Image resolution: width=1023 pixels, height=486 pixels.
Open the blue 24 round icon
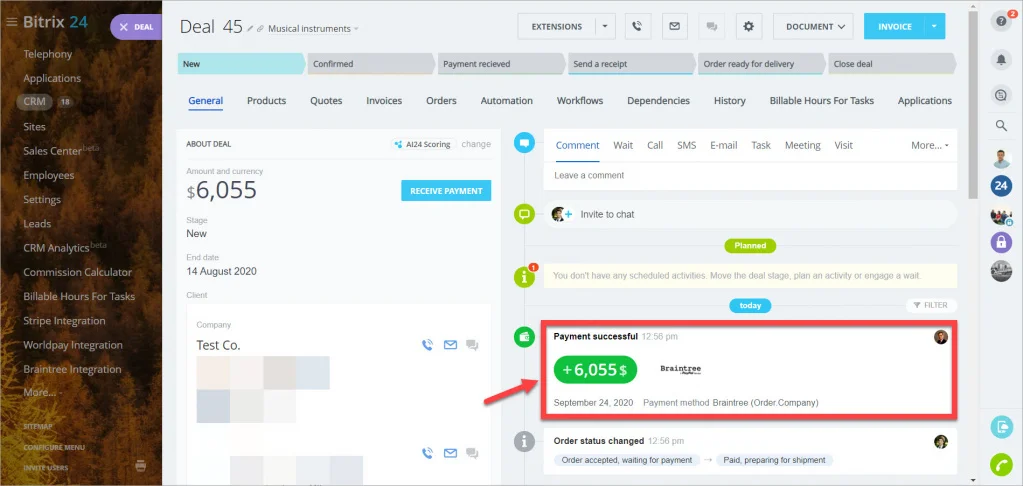click(x=1001, y=186)
